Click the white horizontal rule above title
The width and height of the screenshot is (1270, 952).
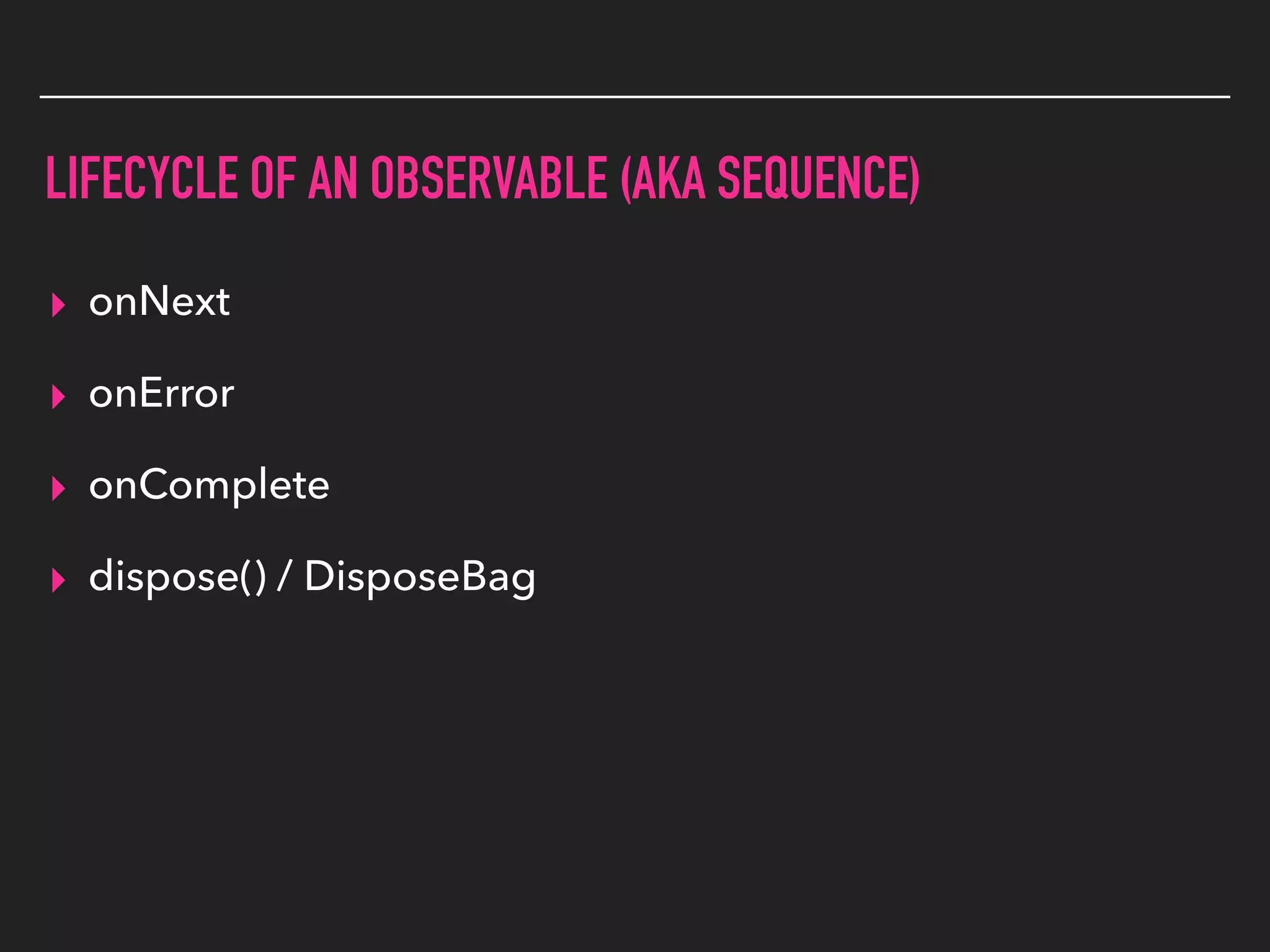coord(634,97)
